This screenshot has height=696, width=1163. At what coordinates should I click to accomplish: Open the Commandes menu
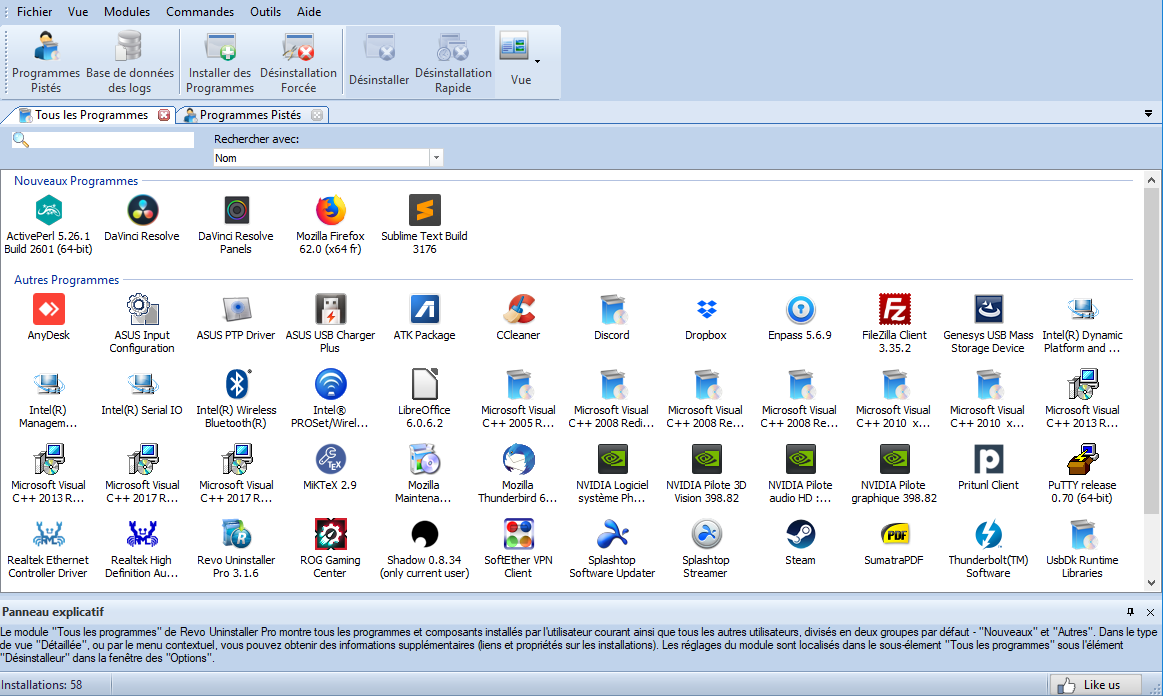200,12
